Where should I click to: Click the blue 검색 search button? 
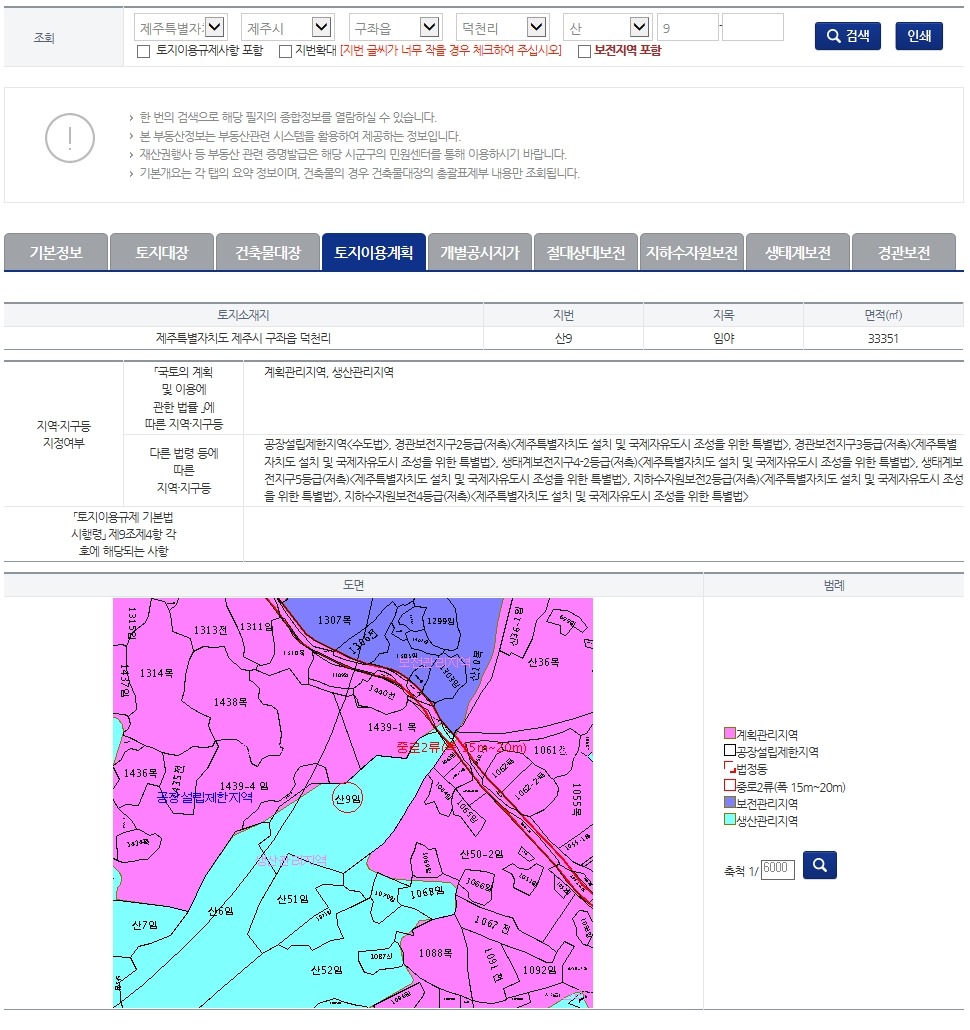(x=847, y=35)
